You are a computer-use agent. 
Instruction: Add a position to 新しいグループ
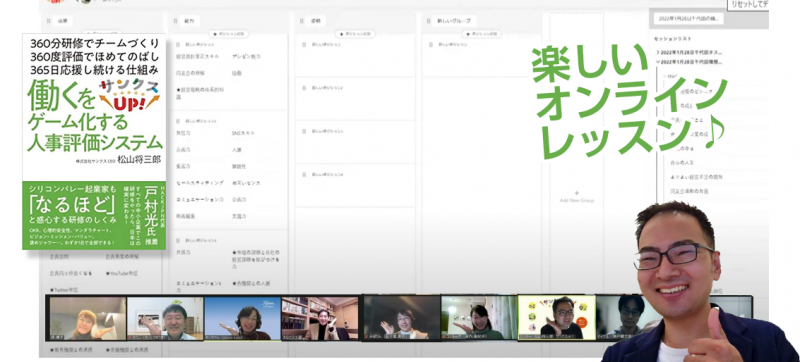click(x=482, y=34)
